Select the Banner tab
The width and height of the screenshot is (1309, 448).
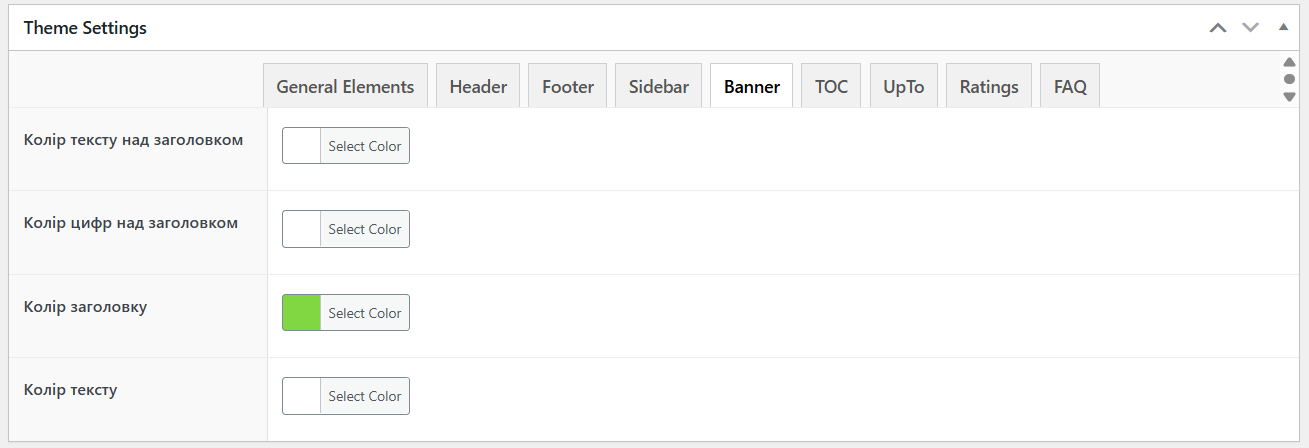click(751, 87)
